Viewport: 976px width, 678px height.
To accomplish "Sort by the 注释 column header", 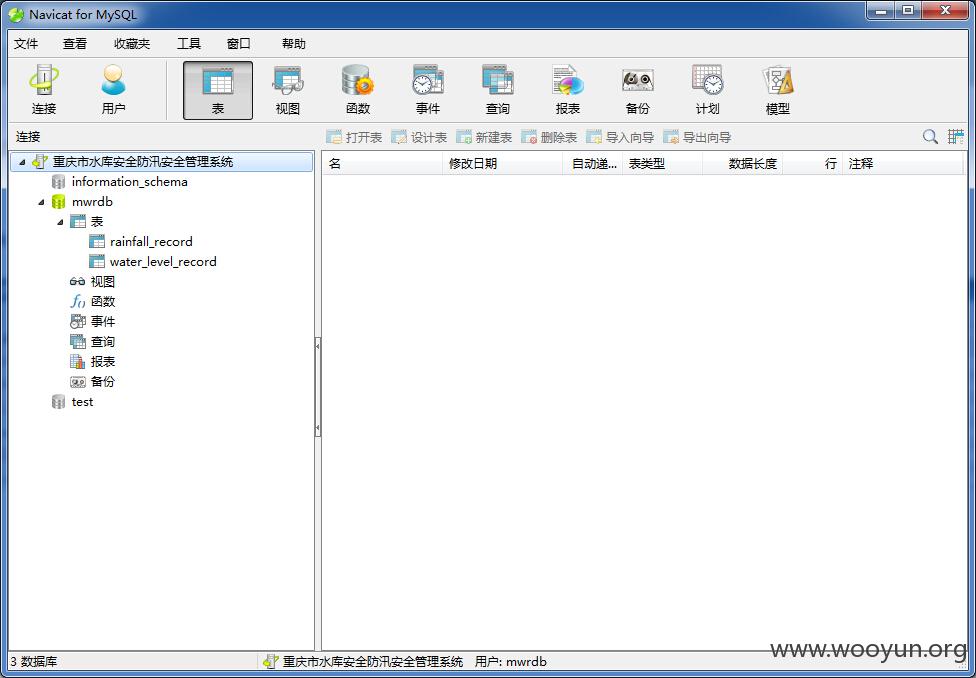I will (x=903, y=164).
